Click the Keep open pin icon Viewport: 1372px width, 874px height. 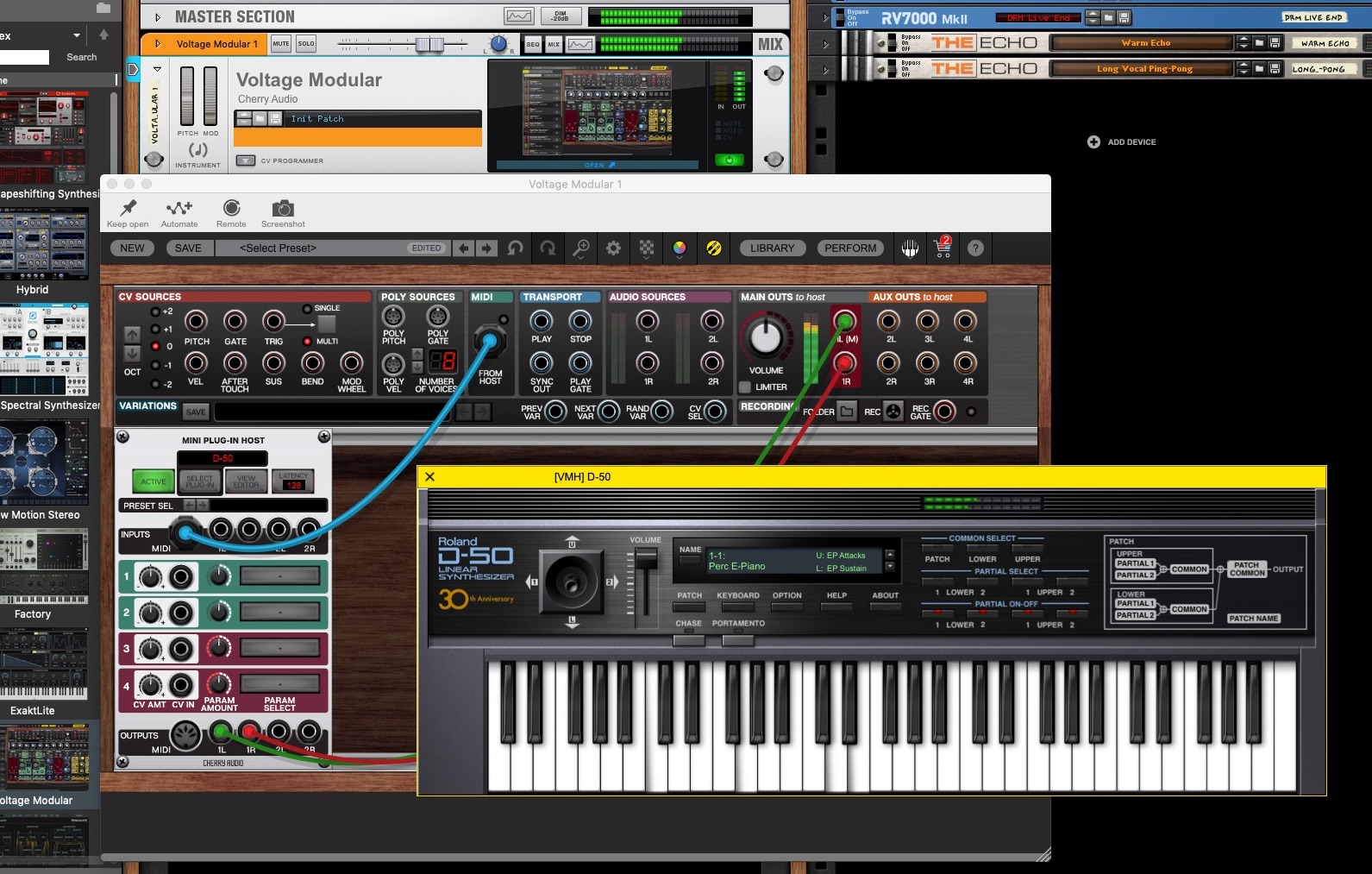128,208
